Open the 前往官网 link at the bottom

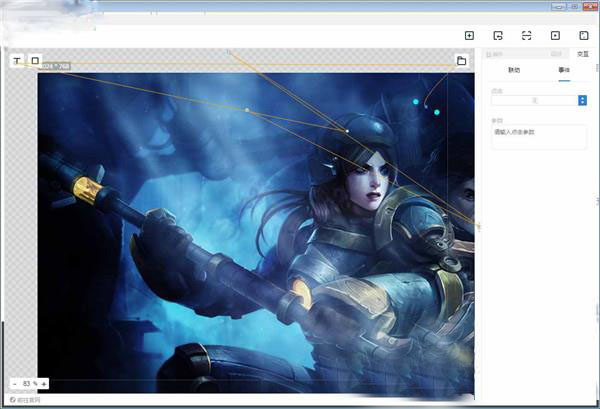coord(25,400)
